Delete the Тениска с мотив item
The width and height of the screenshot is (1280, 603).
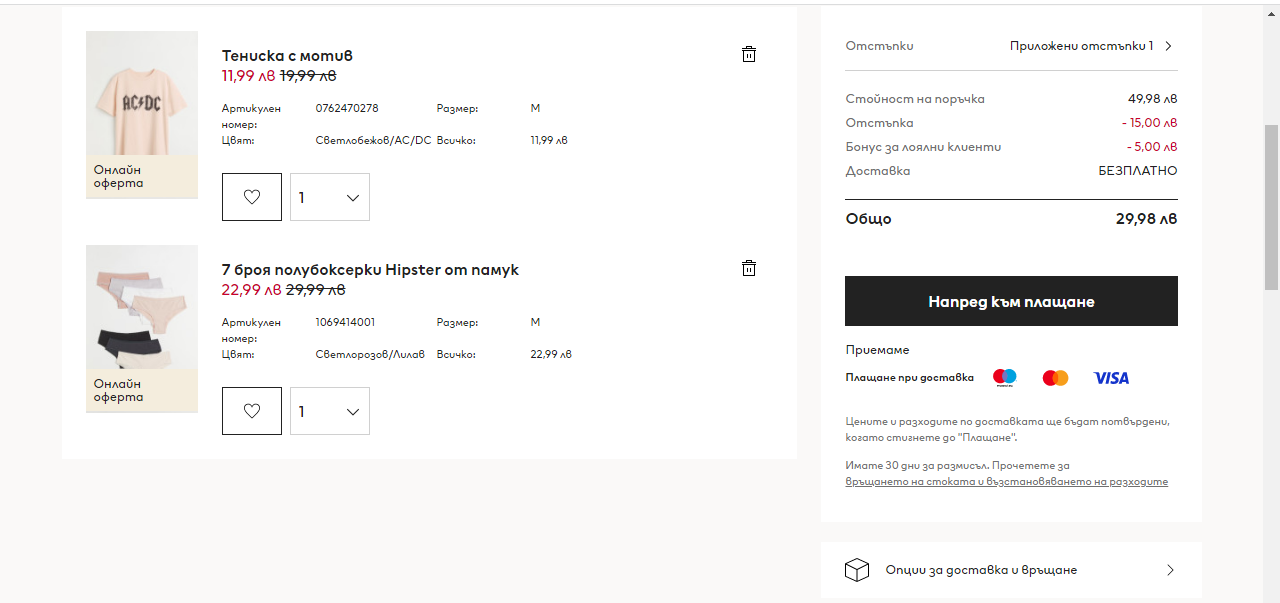click(749, 55)
